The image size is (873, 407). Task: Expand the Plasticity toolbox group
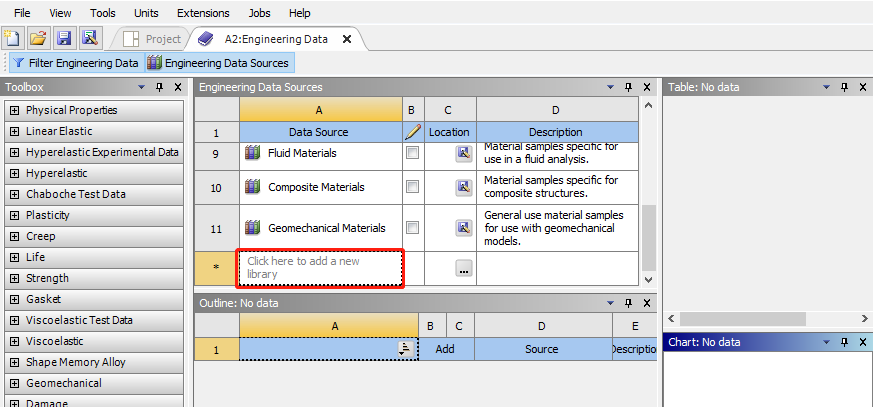click(x=14, y=215)
